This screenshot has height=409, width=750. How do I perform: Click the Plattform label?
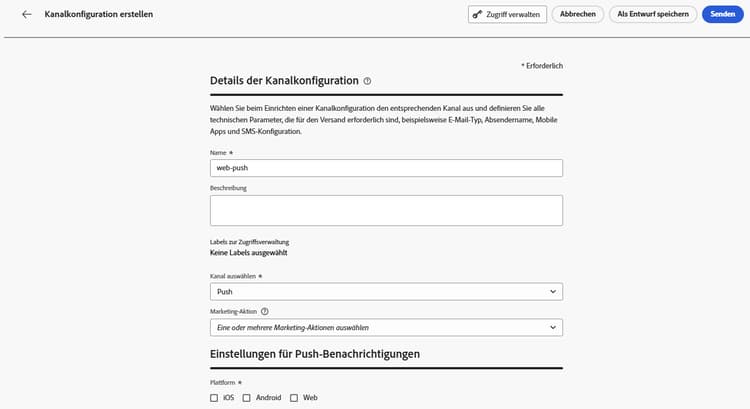[222, 383]
